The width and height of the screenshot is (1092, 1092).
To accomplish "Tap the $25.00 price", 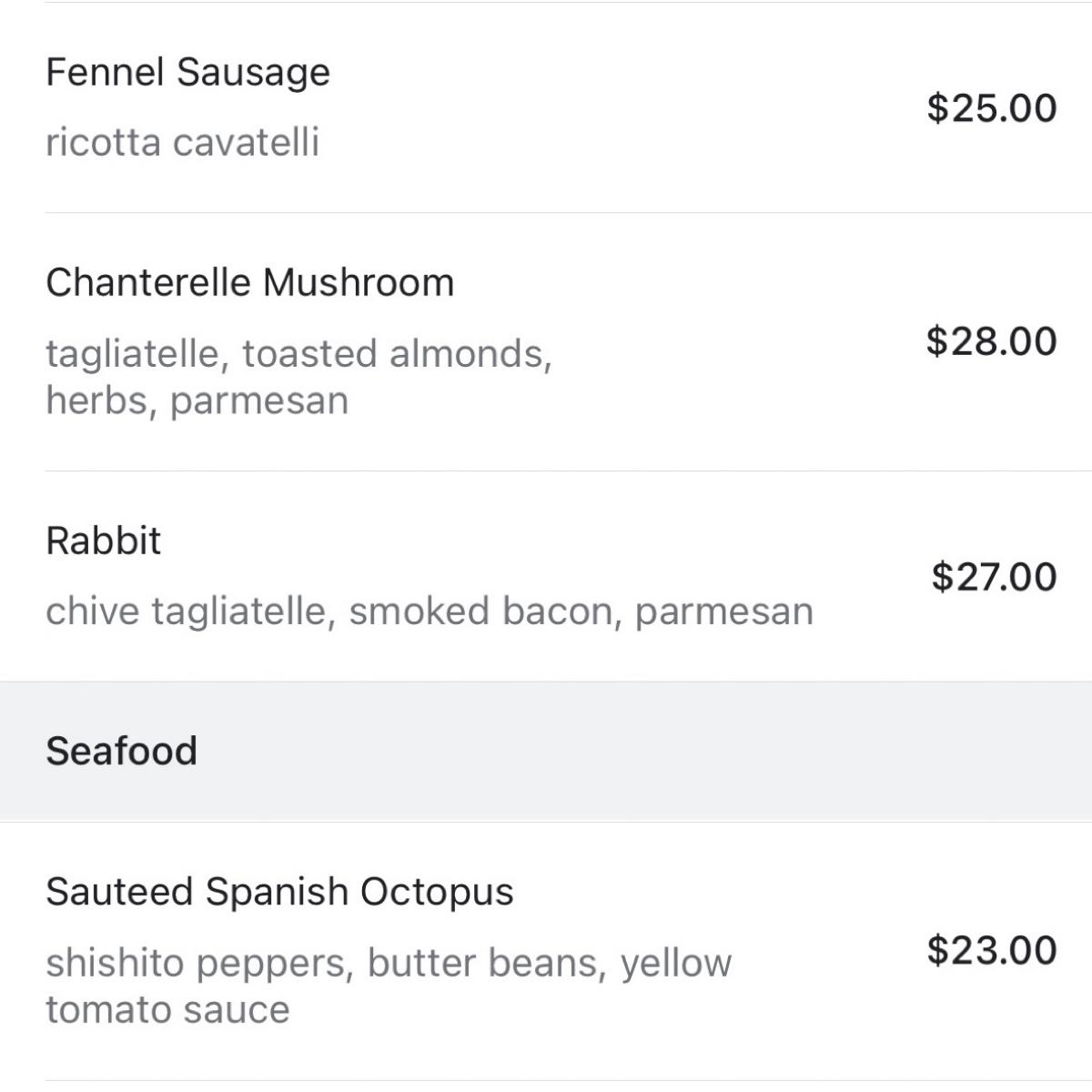I will point(991,108).
